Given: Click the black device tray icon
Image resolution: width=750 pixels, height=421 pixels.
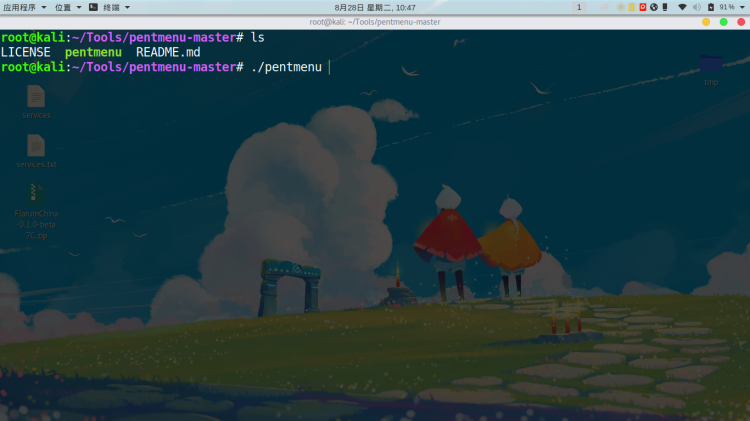Looking at the screenshot, I should 665,7.
